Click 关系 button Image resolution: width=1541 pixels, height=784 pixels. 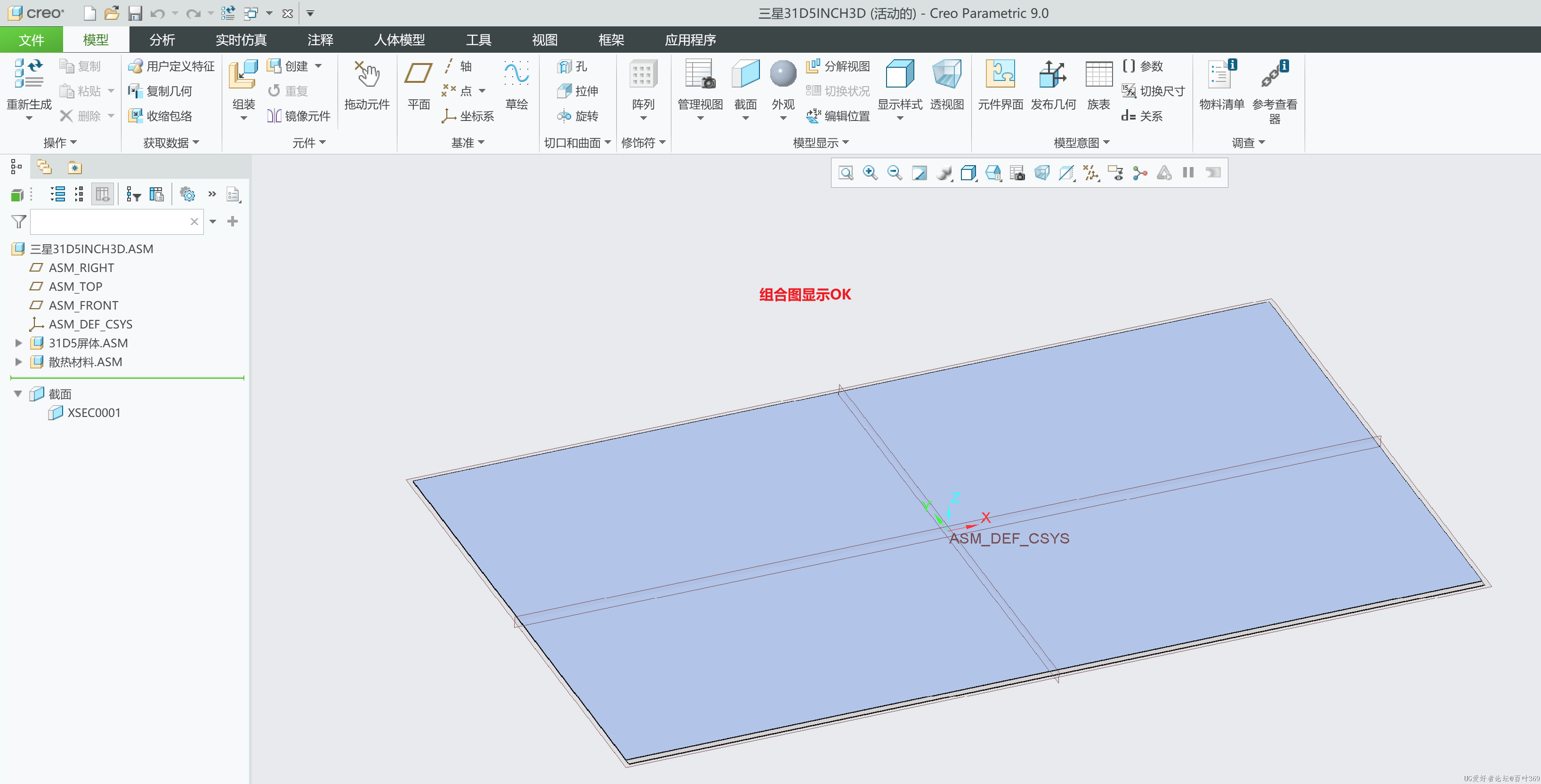(x=1141, y=116)
